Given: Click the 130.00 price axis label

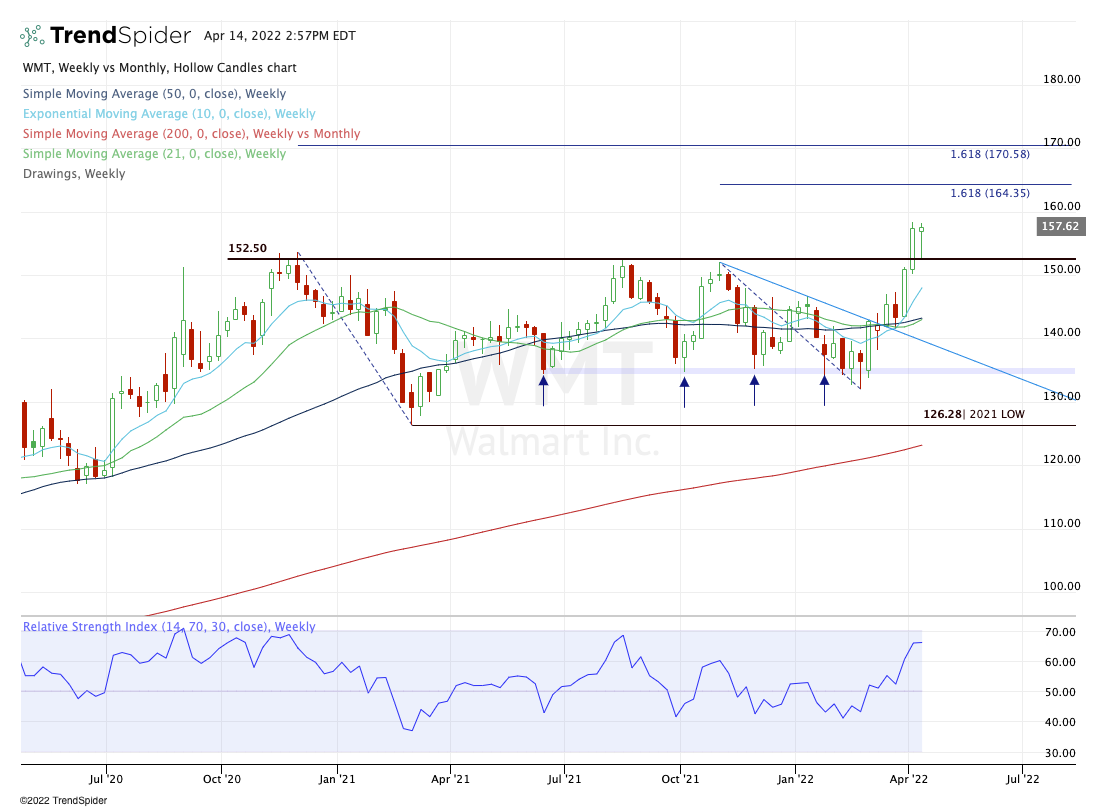Looking at the screenshot, I should (1062, 396).
